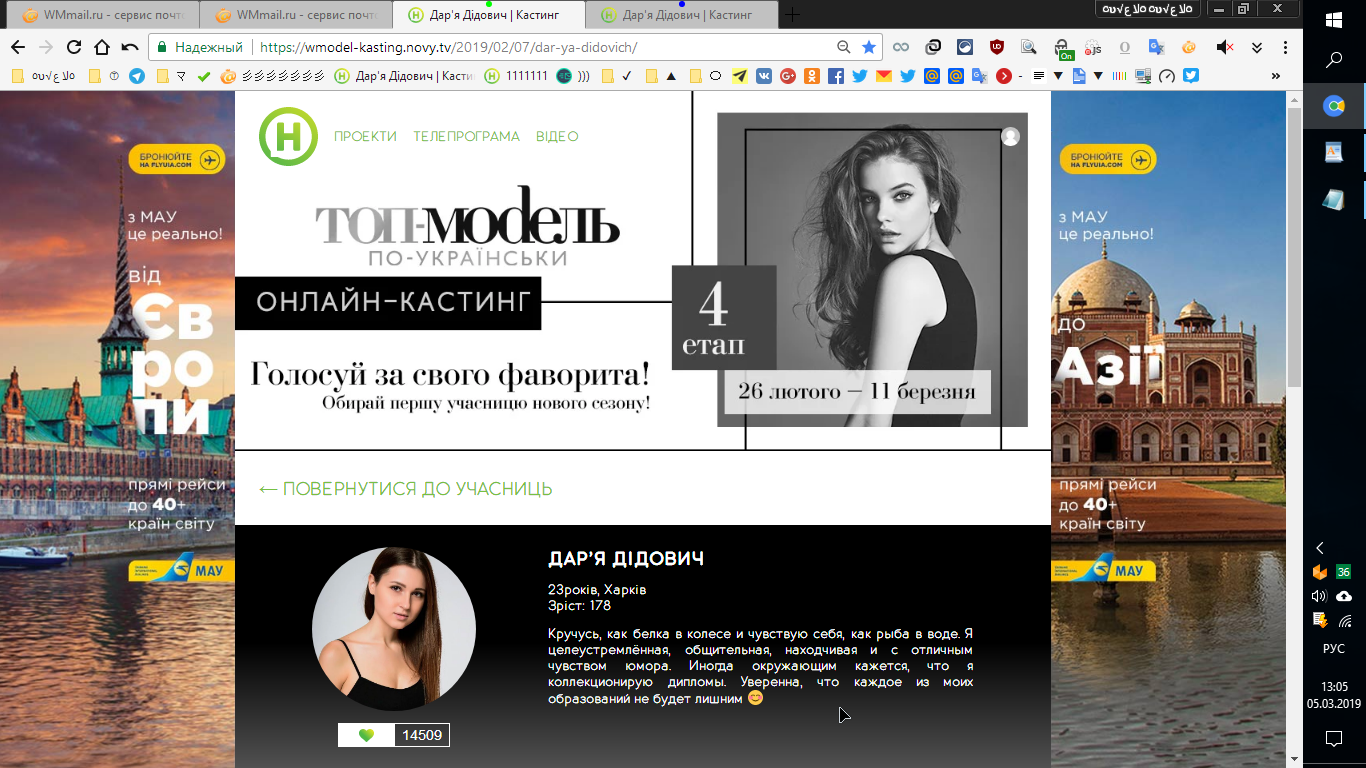The height and width of the screenshot is (768, 1366).
Task: Click the page vertical scrollbar thumb
Action: [x=1294, y=246]
